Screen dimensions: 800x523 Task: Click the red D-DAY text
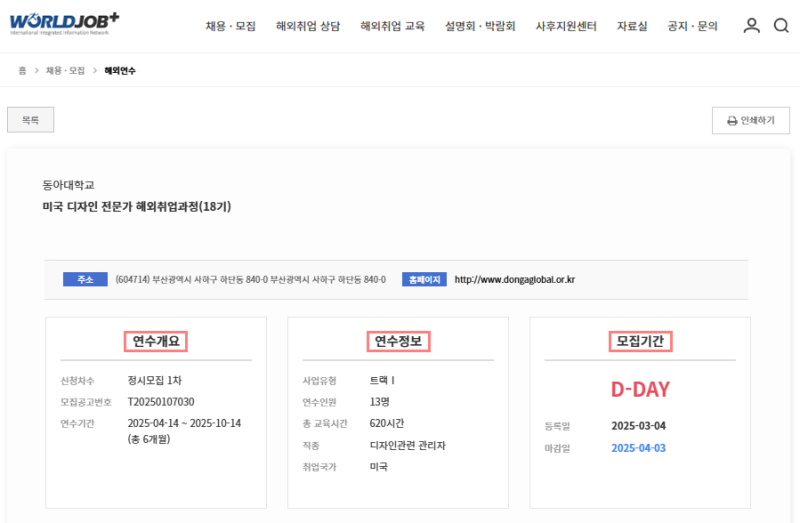(x=640, y=390)
